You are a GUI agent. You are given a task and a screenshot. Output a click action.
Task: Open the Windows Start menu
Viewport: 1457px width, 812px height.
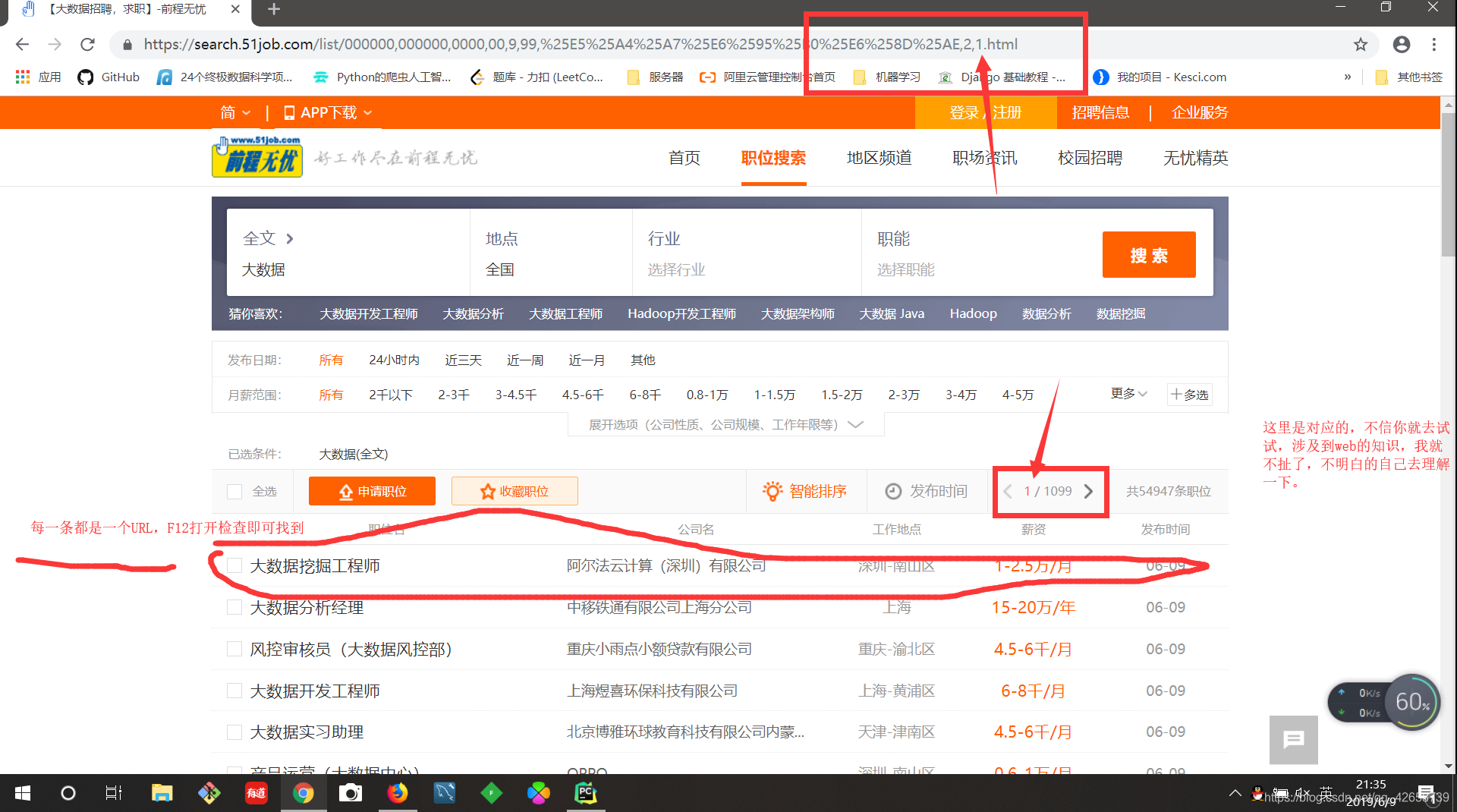pyautogui.click(x=23, y=793)
